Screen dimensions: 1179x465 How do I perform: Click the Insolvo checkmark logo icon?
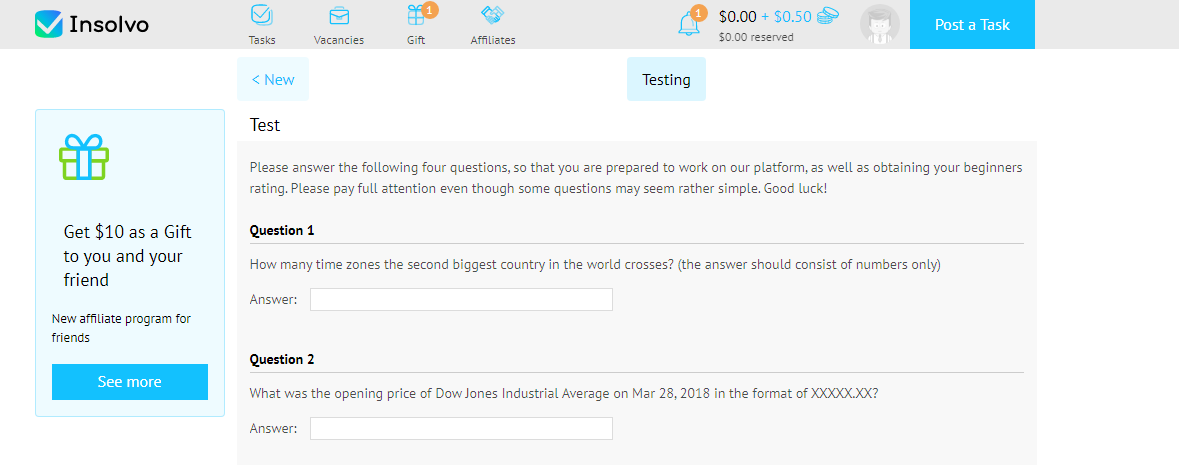(x=48, y=24)
